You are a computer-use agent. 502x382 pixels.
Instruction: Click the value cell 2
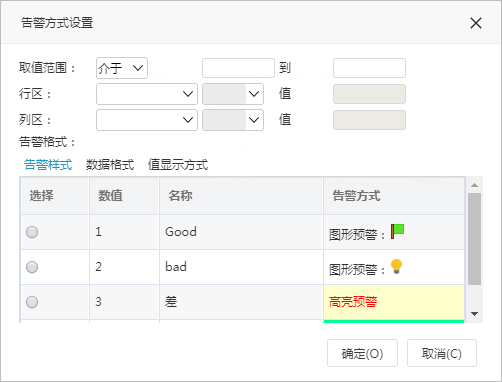124,267
